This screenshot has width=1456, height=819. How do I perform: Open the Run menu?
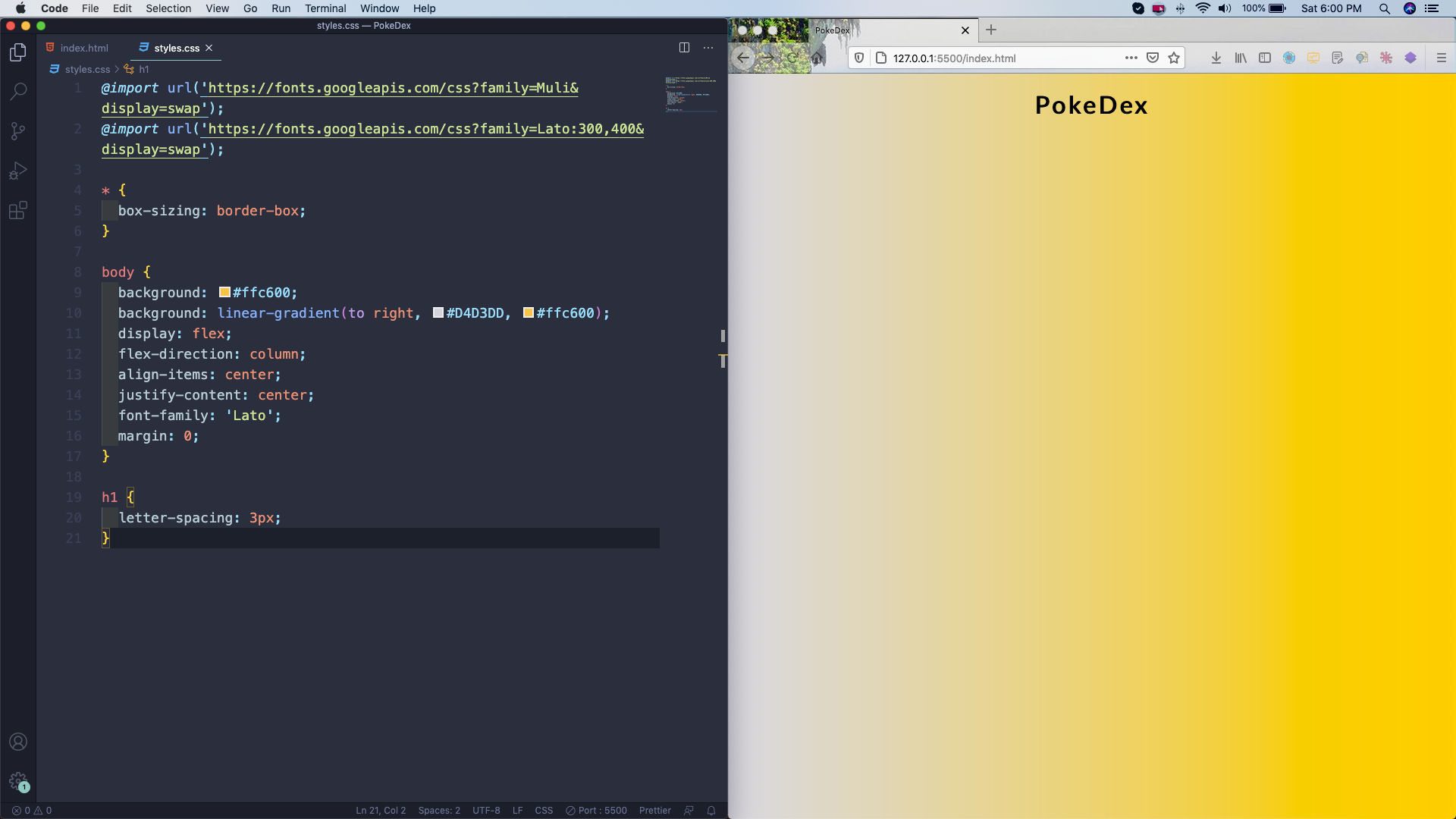281,8
